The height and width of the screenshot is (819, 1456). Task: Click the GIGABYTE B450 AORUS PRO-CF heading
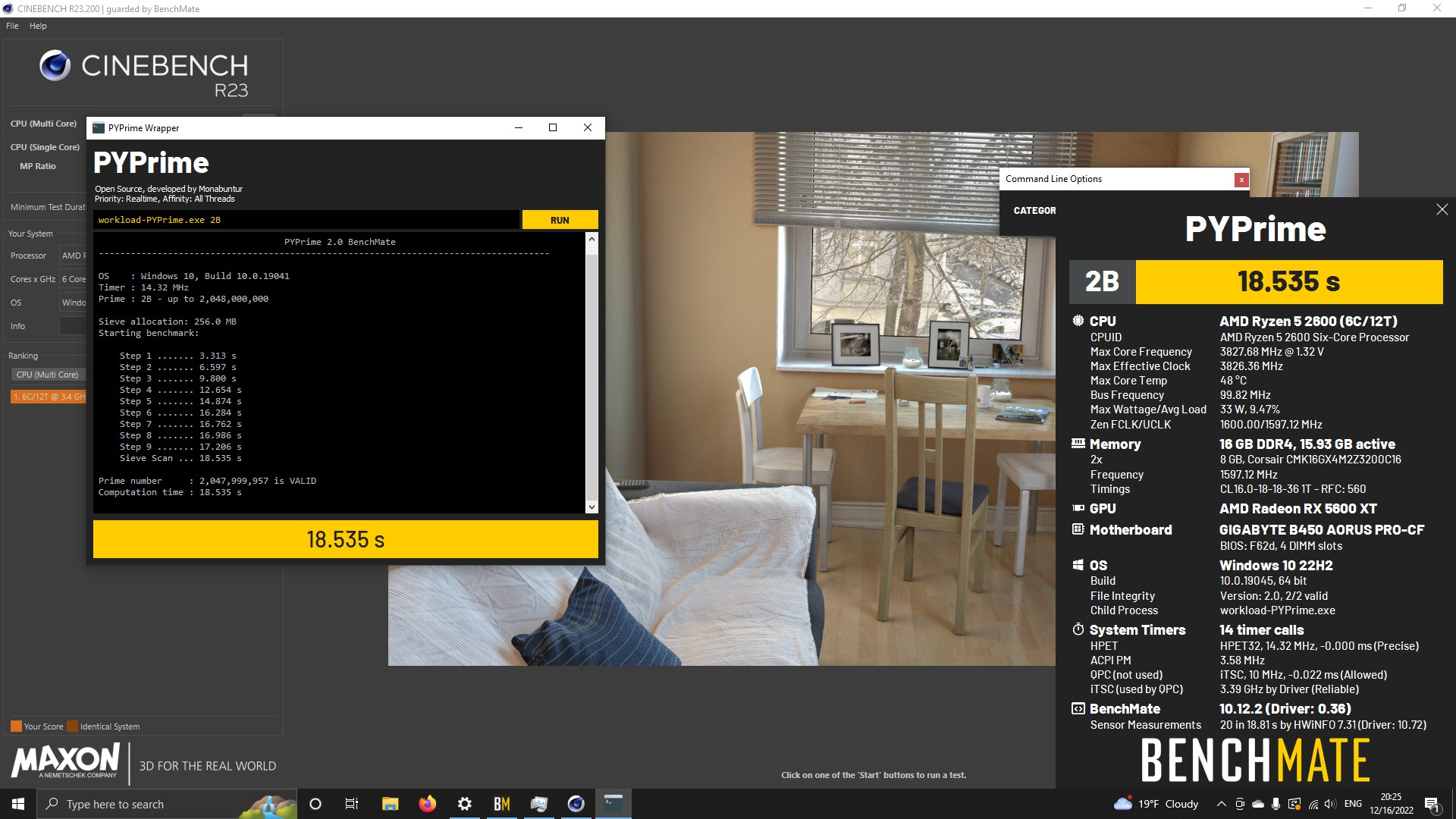tap(1322, 529)
